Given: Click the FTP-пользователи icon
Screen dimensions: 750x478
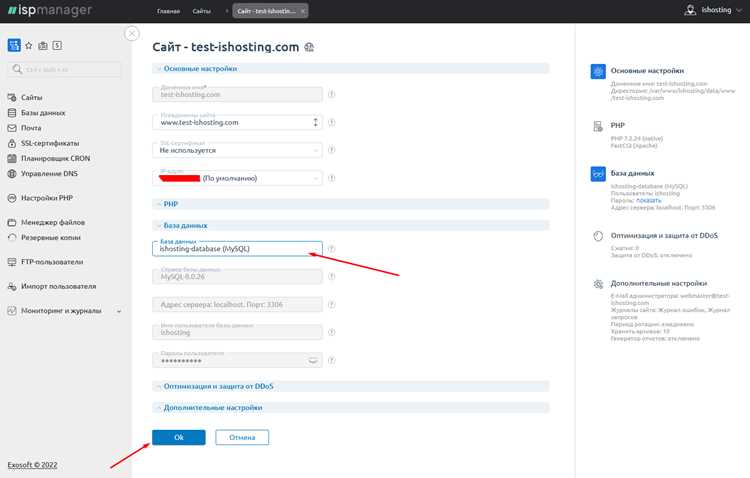Looking at the screenshot, I should 12,262.
